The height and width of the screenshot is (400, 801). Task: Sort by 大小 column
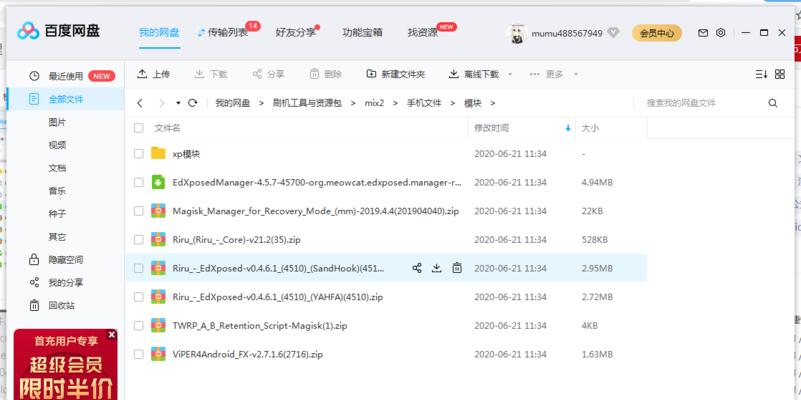[x=590, y=128]
